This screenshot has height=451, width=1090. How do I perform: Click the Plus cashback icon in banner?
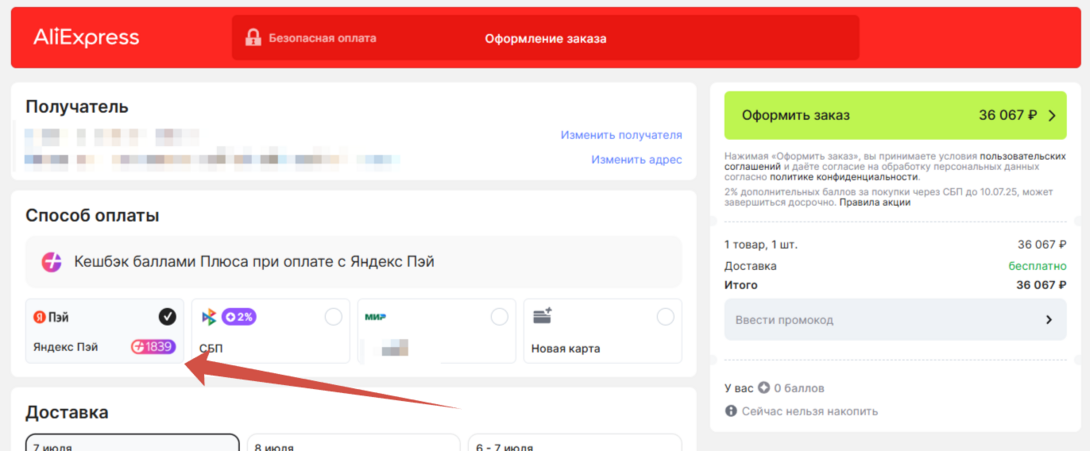52,262
